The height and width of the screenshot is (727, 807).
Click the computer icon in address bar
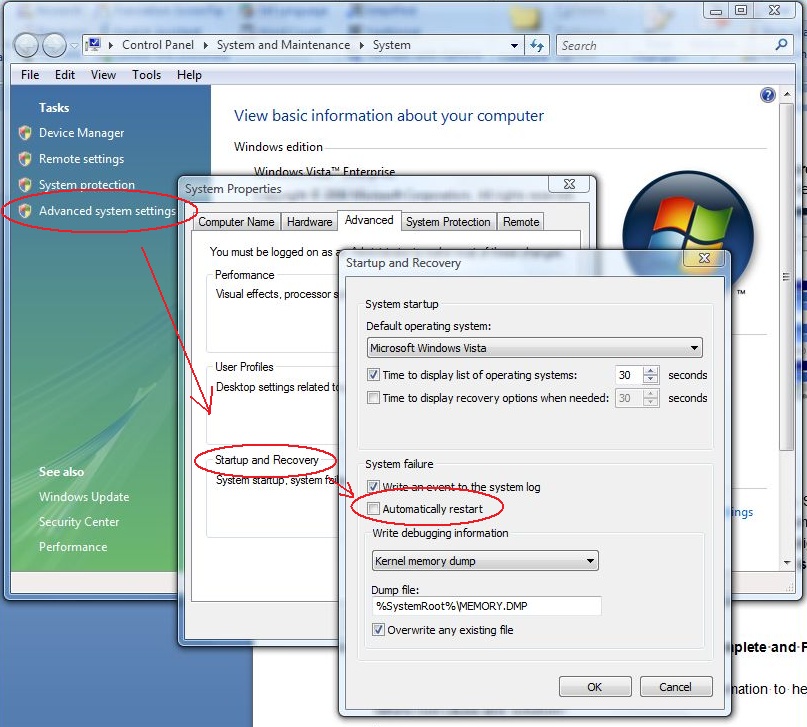click(x=94, y=45)
